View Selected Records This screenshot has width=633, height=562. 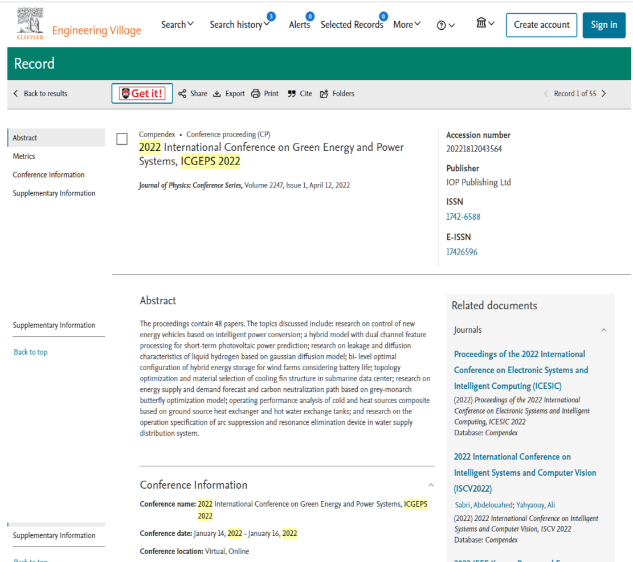coord(352,25)
